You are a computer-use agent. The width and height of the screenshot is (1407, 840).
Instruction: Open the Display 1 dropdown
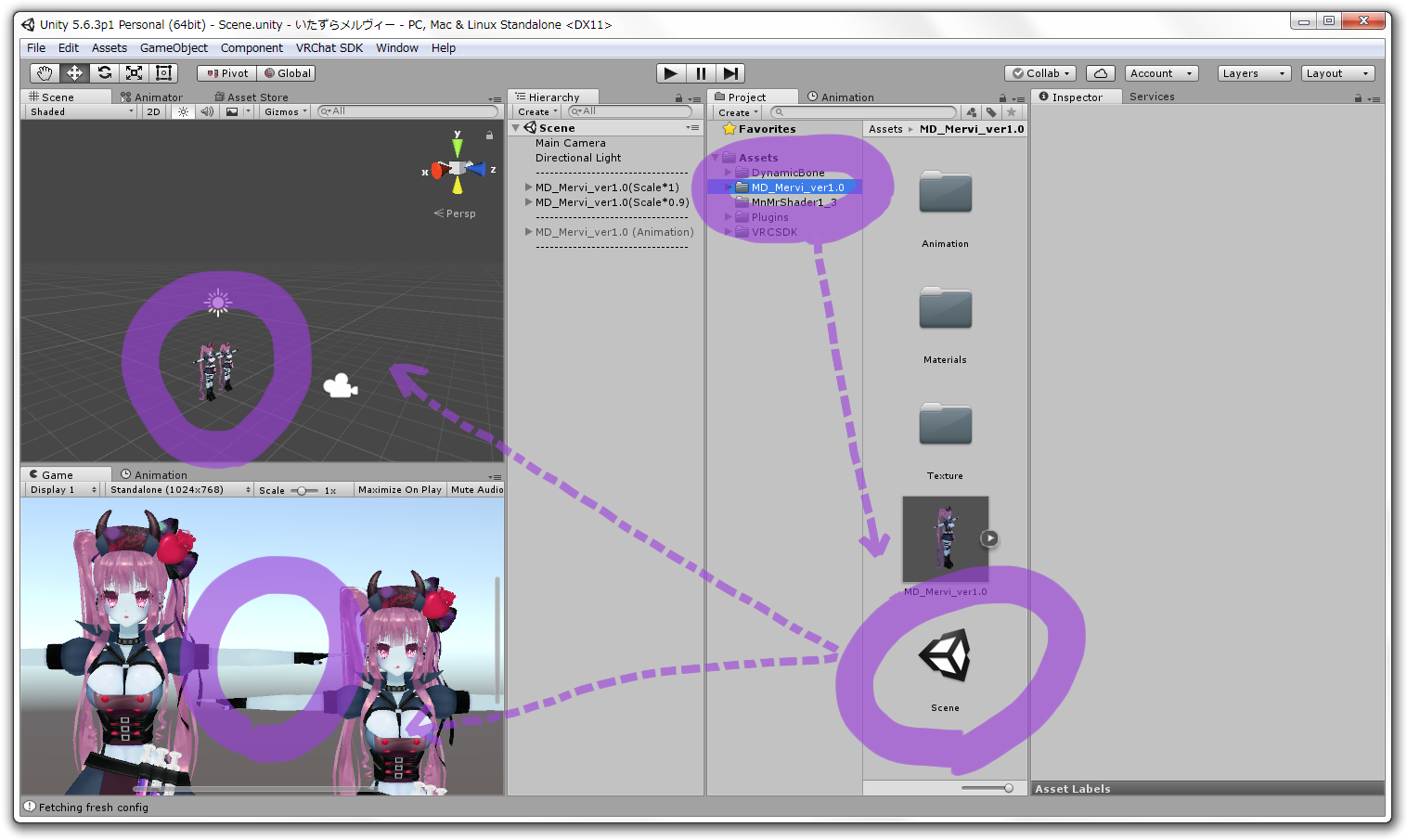[62, 489]
